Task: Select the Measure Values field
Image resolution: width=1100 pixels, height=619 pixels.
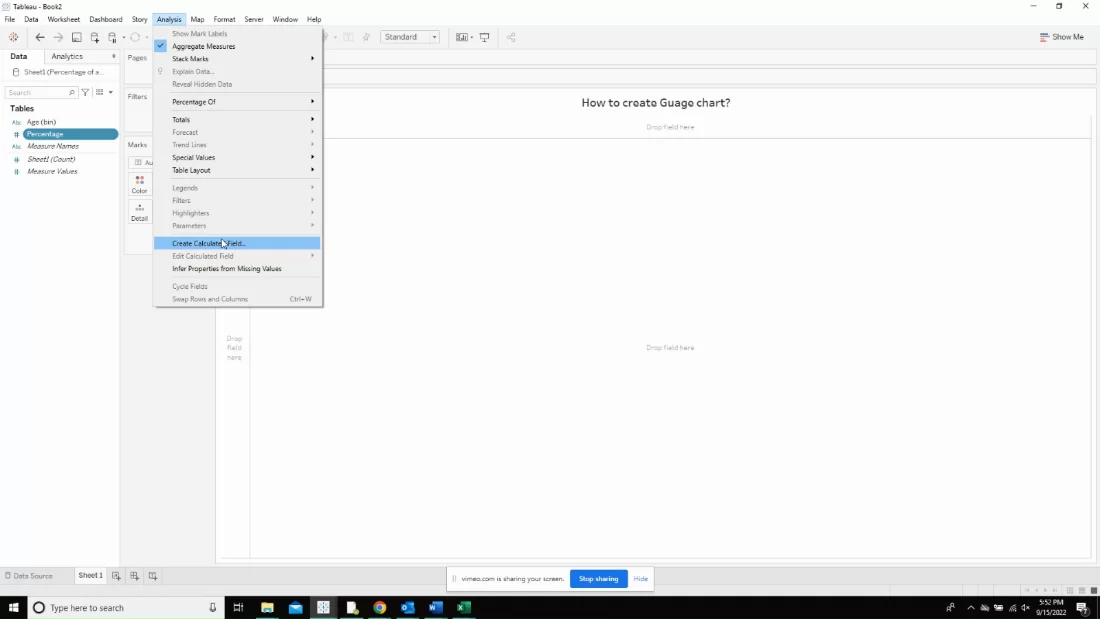Action: pos(52,172)
